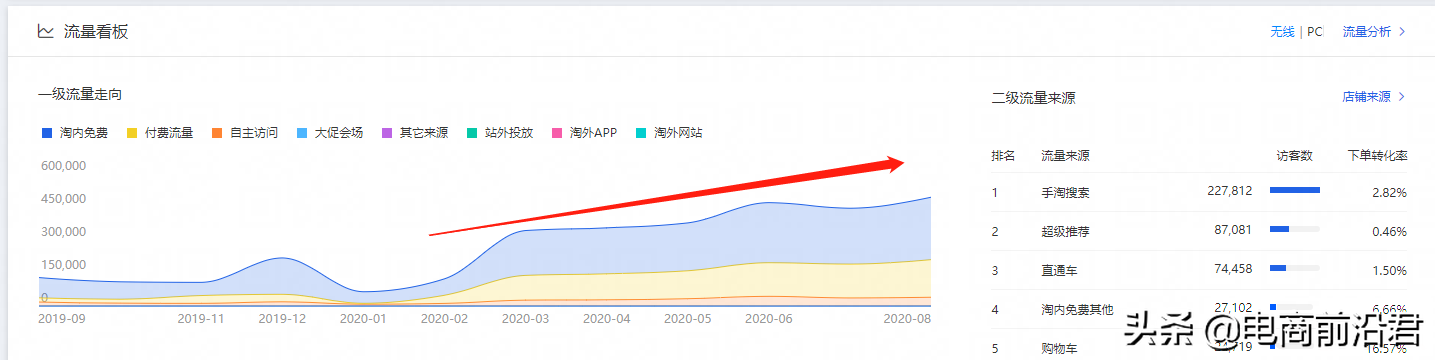Switch to 无线 traffic view
The width and height of the screenshot is (1435, 360).
[x=1282, y=32]
